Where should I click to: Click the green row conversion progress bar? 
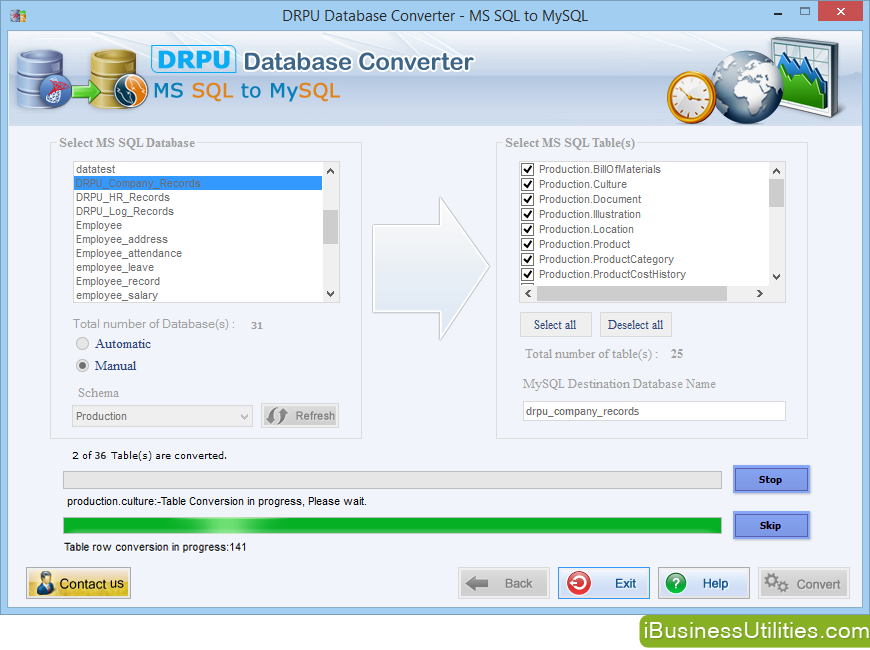[392, 525]
